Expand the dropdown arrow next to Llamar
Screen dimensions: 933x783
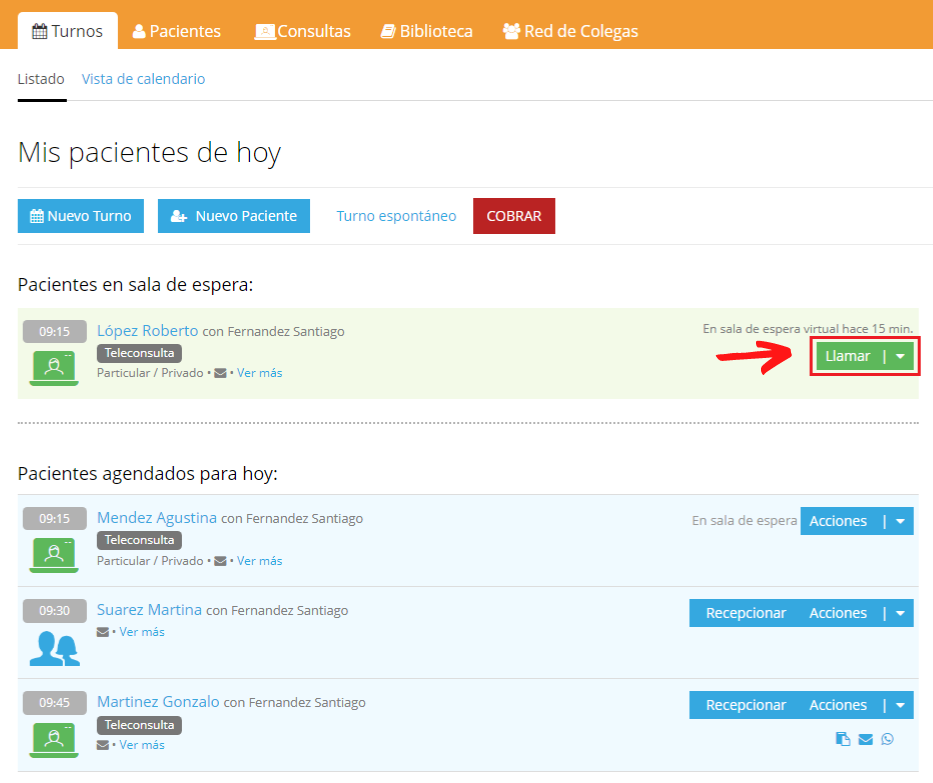pyautogui.click(x=900, y=356)
